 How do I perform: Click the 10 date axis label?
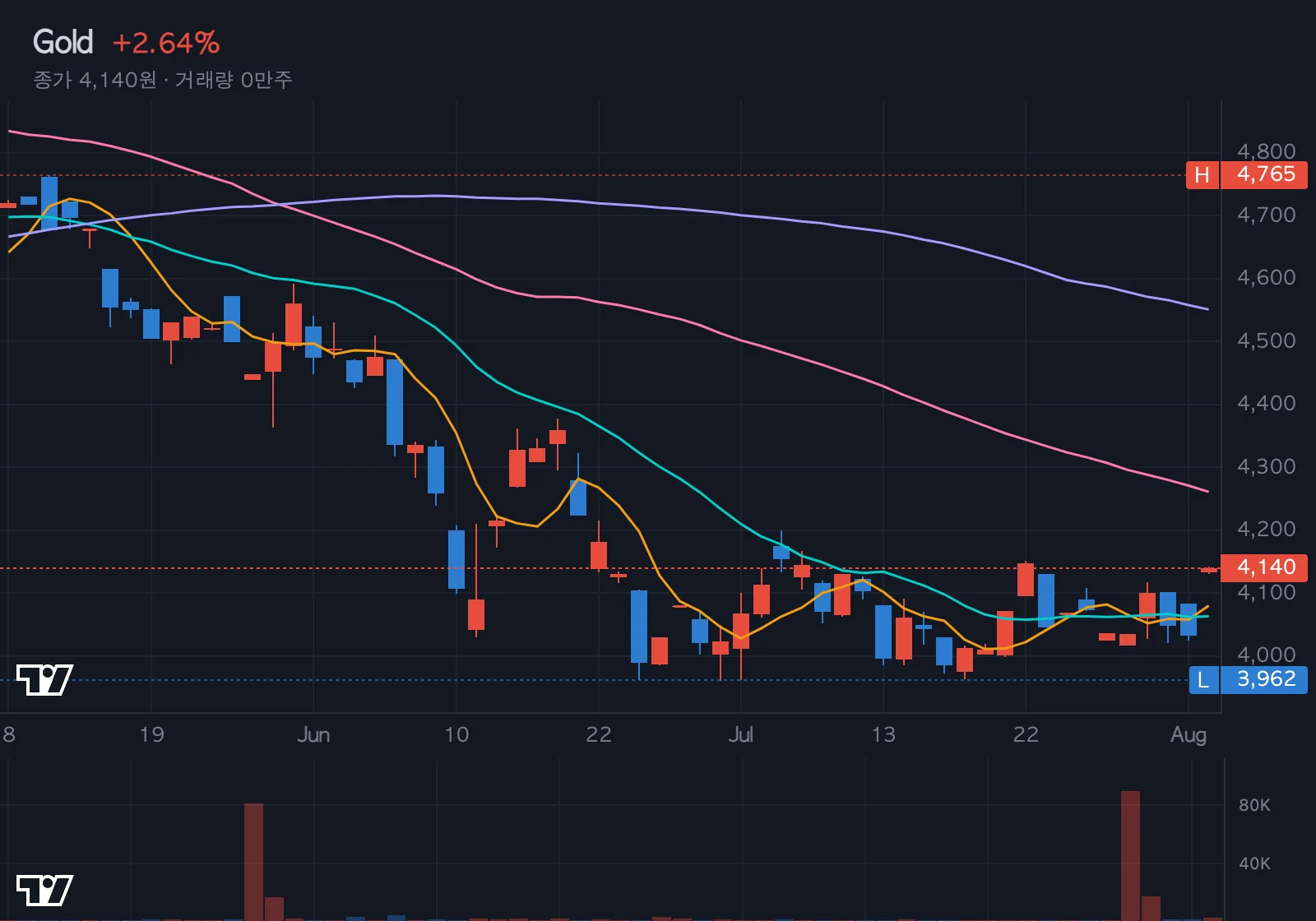point(456,734)
